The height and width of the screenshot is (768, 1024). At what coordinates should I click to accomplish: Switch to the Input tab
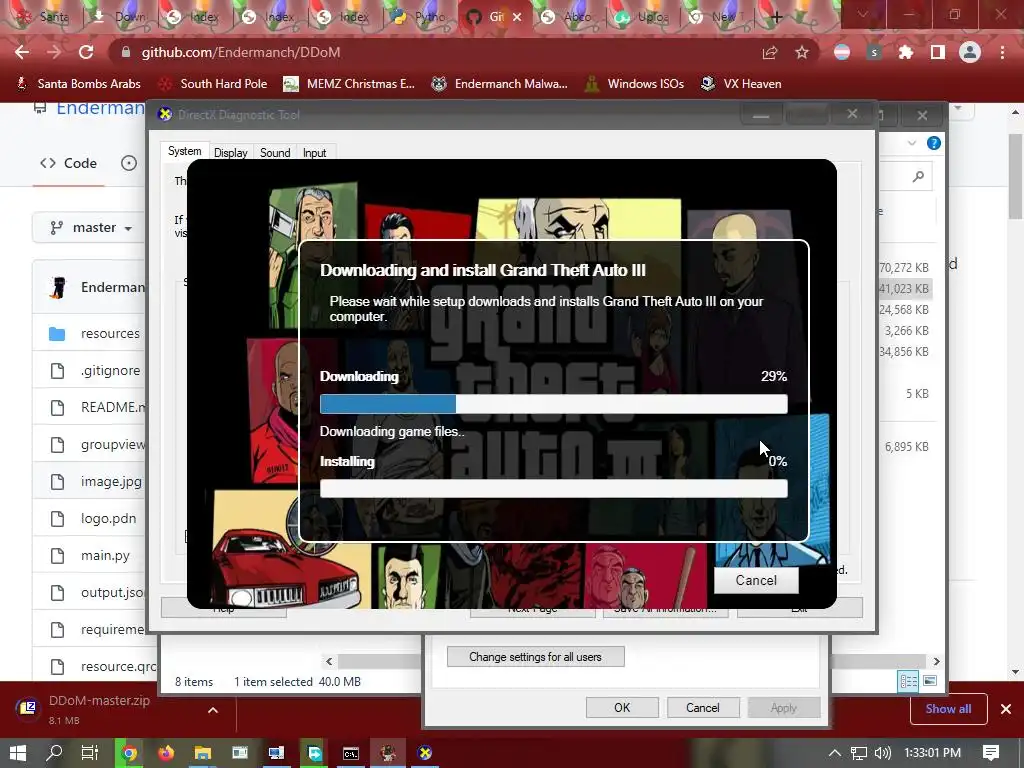[x=314, y=153]
